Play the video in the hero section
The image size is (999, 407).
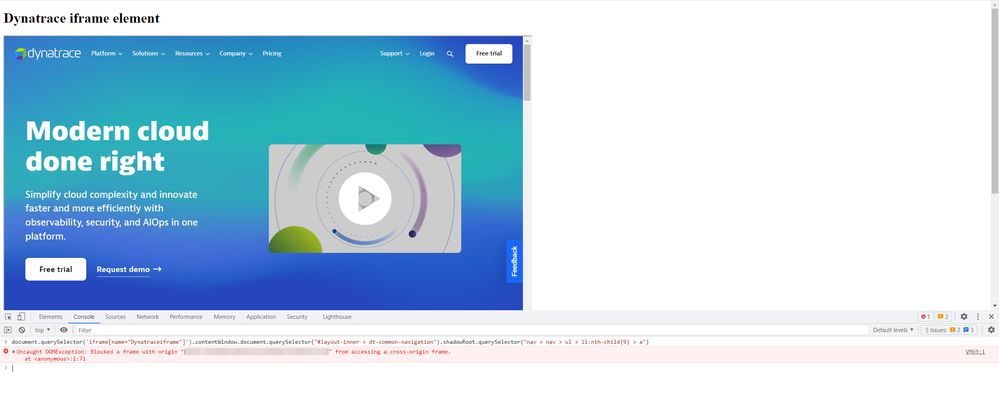coord(364,199)
